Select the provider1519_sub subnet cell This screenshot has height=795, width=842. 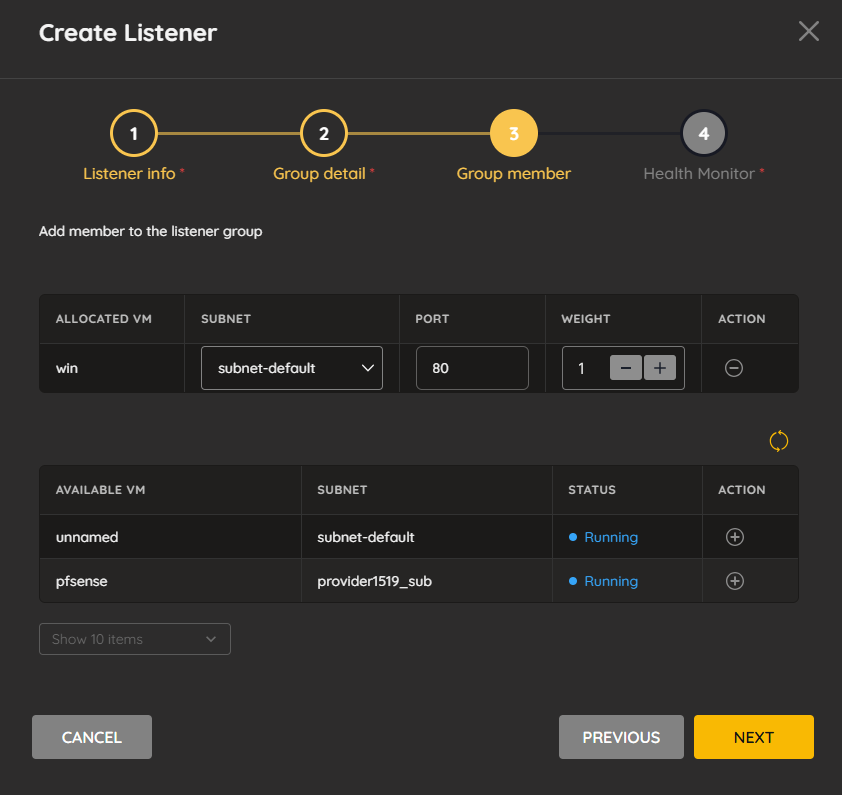374,581
